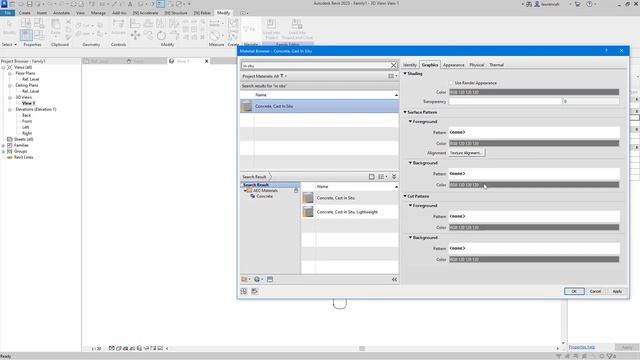
Task: Collapse Surface Pattern Background subsection
Action: point(410,163)
